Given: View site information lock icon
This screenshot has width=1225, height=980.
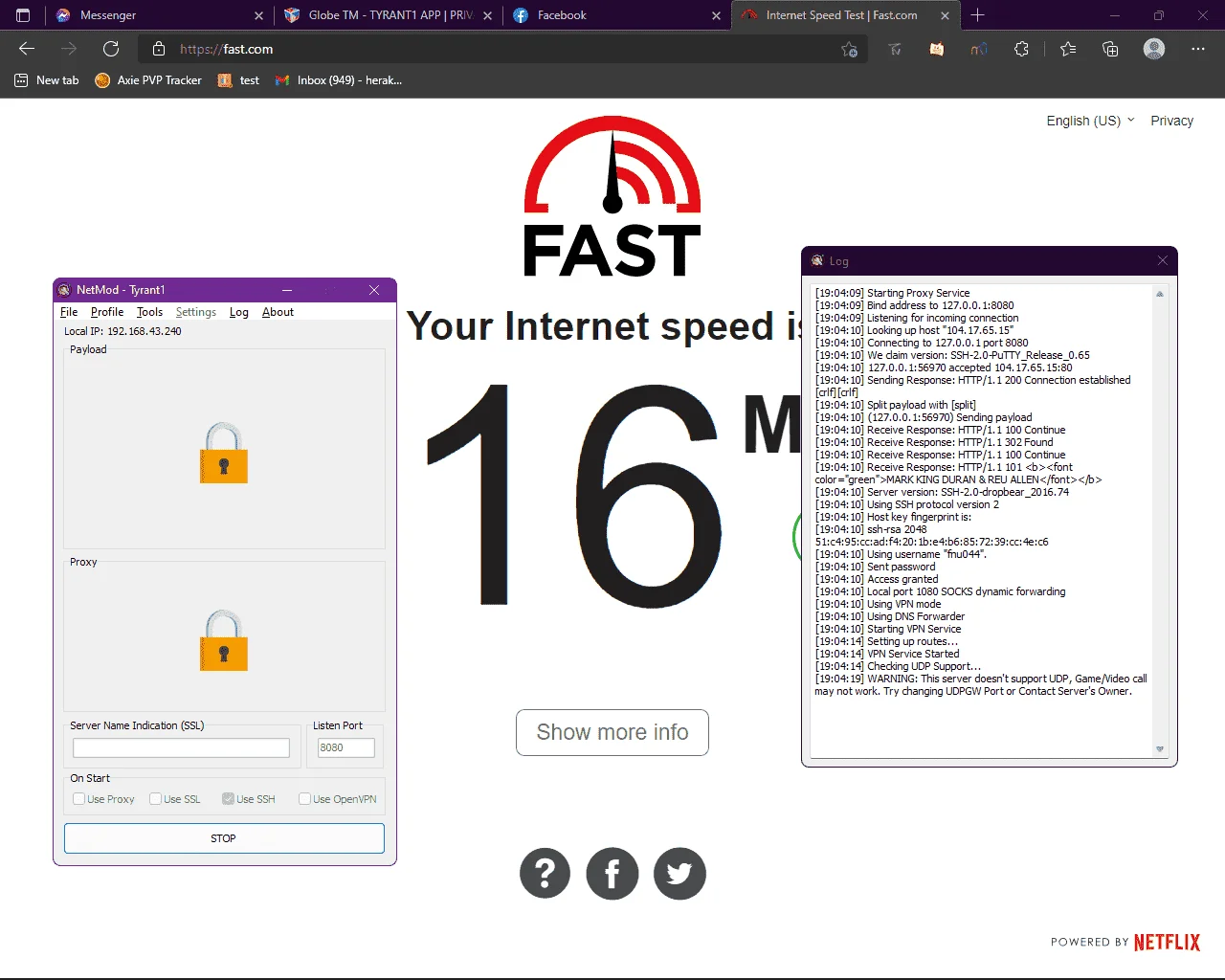Looking at the screenshot, I should point(159,49).
